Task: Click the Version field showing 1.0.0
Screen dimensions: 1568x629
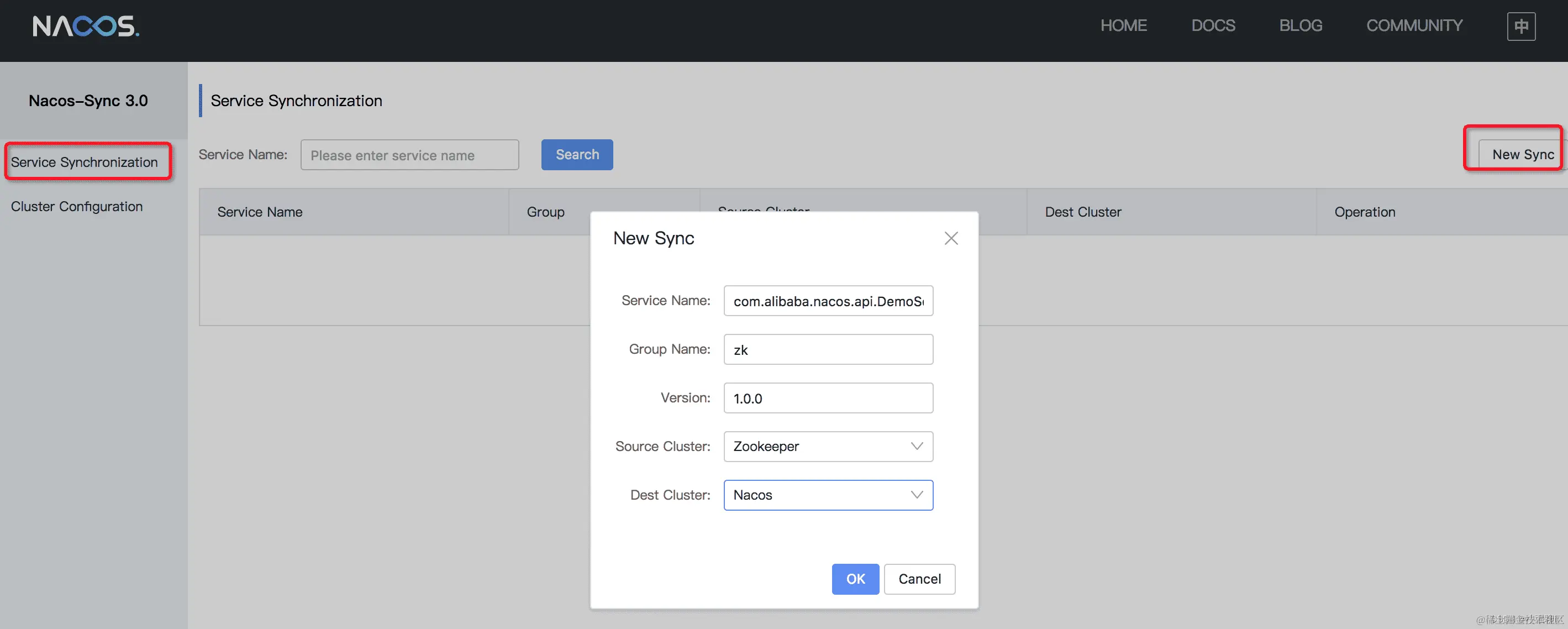Action: click(828, 398)
